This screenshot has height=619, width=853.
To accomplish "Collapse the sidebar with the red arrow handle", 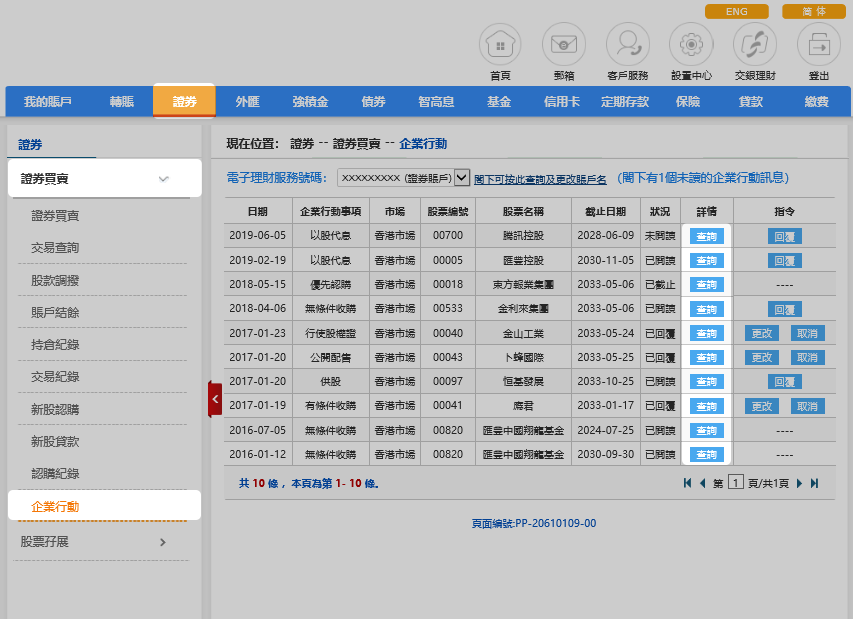I will pos(215,398).
